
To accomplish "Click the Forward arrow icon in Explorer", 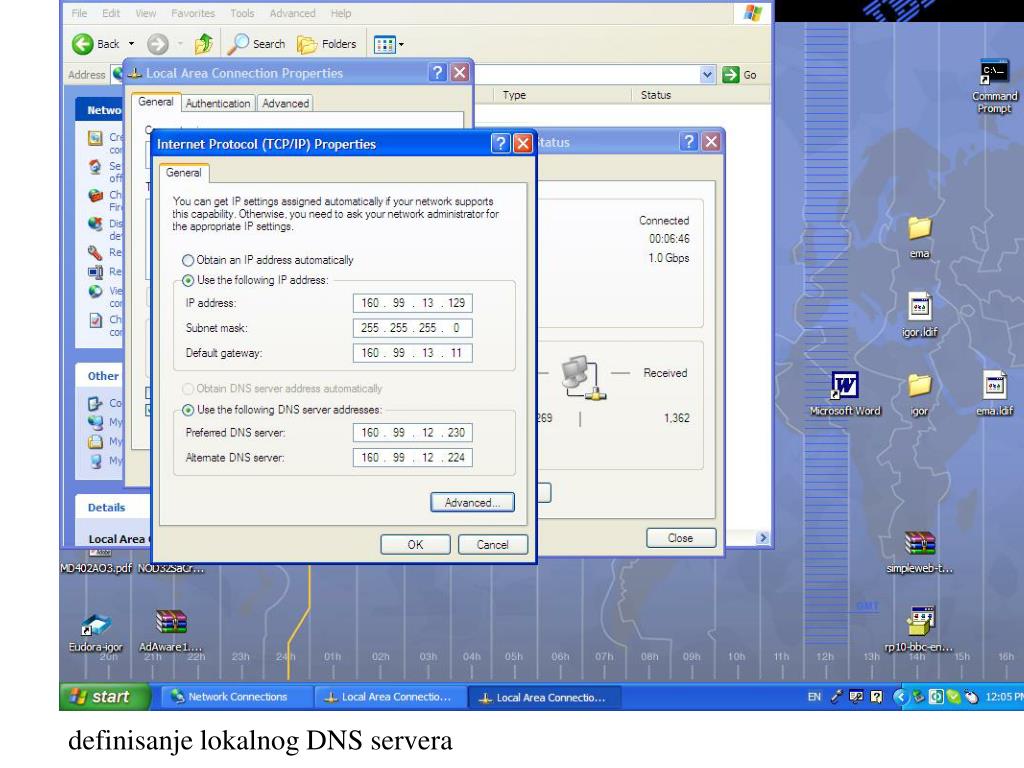I will click(157, 44).
